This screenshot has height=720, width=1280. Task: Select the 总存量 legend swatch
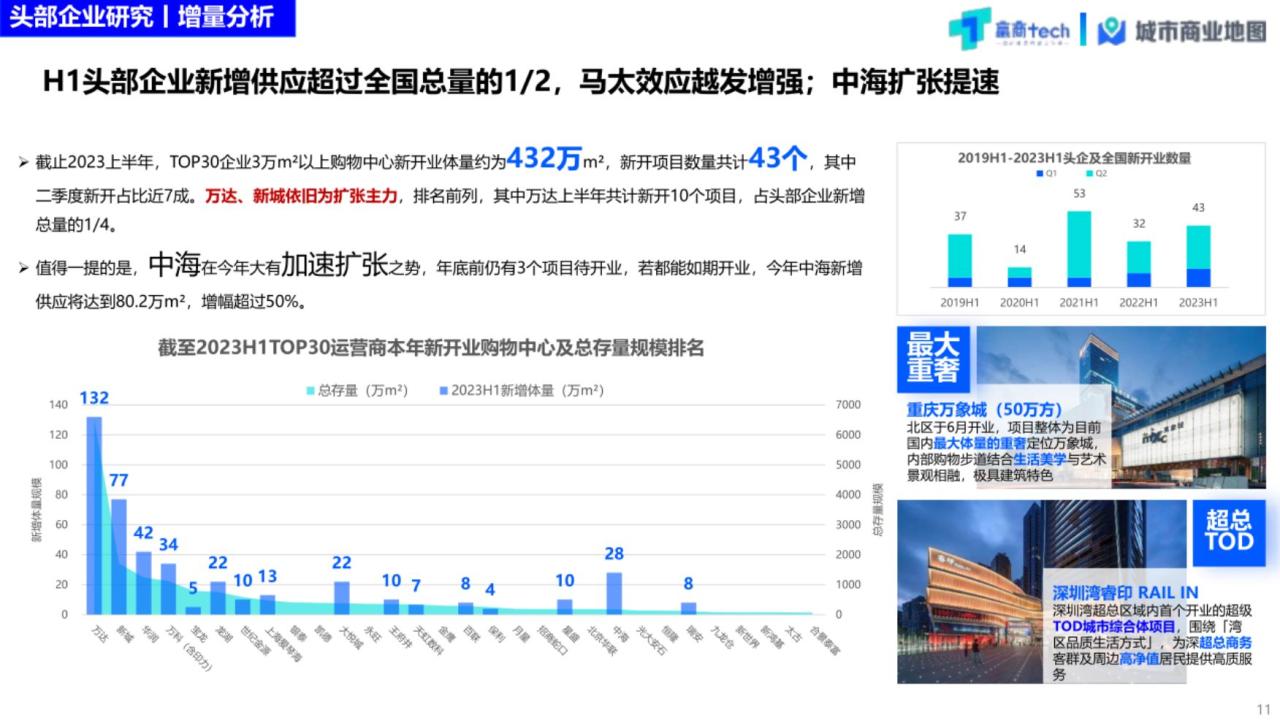[310, 391]
